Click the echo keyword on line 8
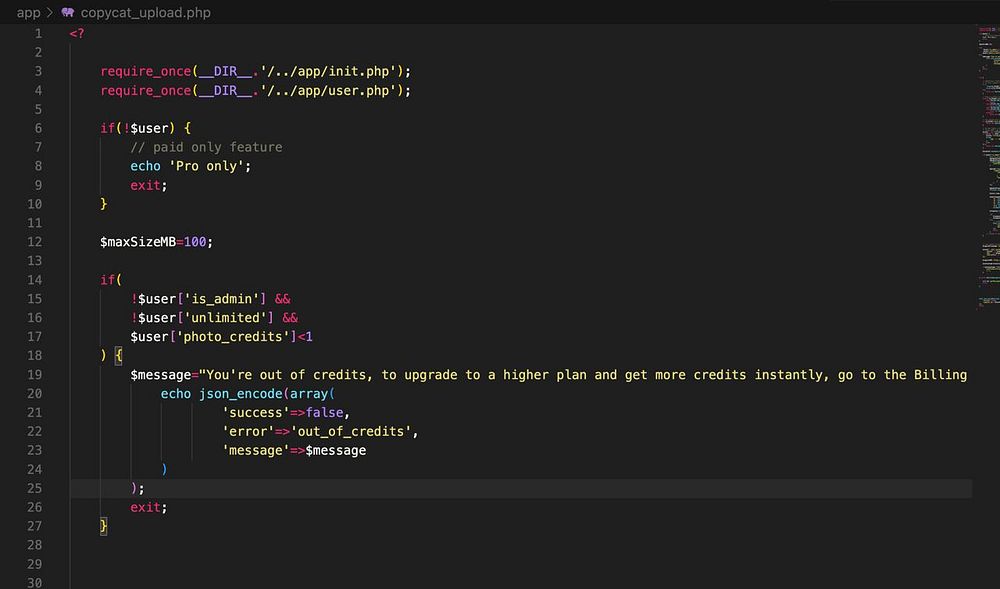Image resolution: width=1000 pixels, height=589 pixels. [x=145, y=166]
